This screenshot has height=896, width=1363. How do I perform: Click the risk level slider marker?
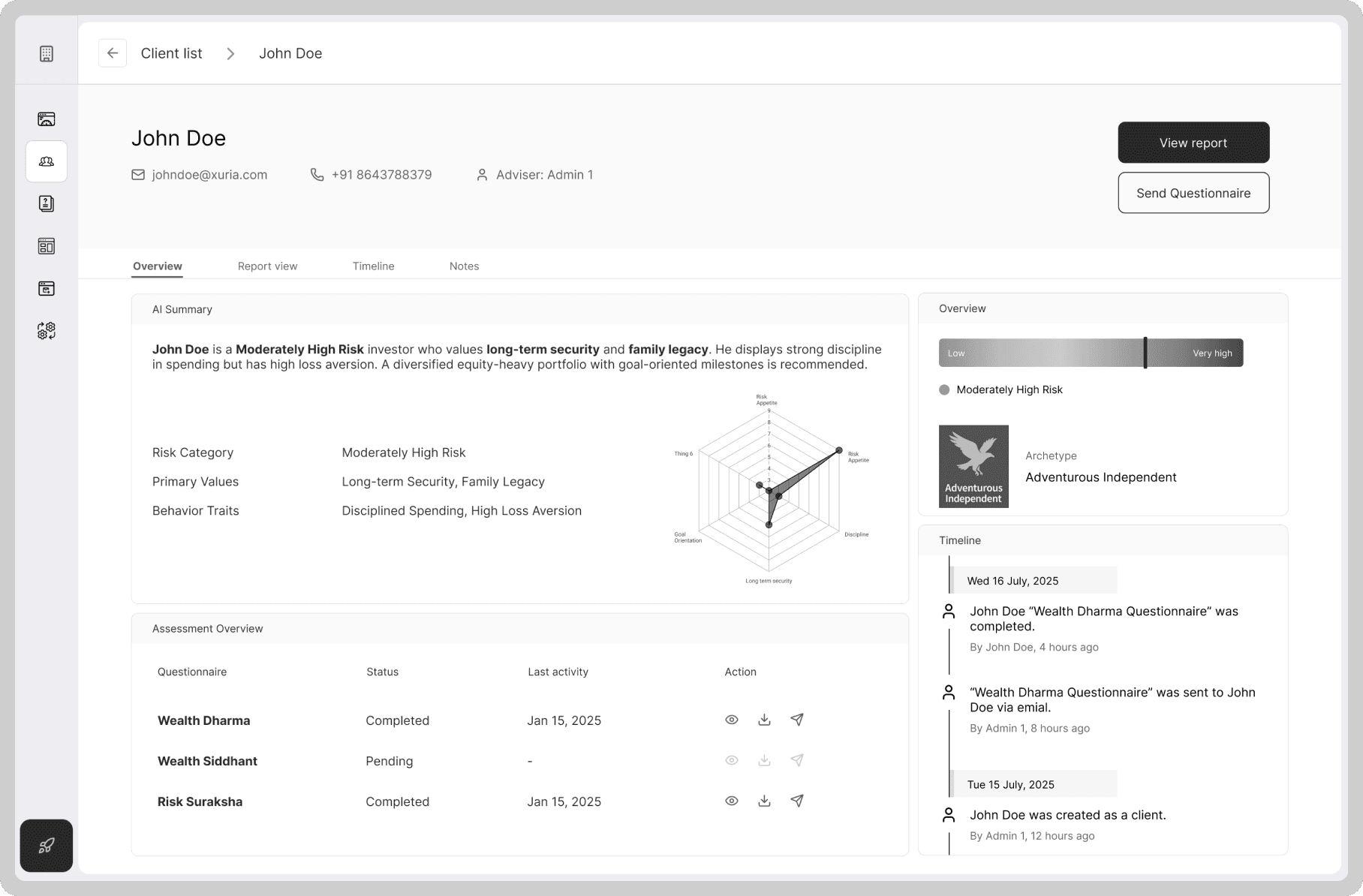[1145, 353]
